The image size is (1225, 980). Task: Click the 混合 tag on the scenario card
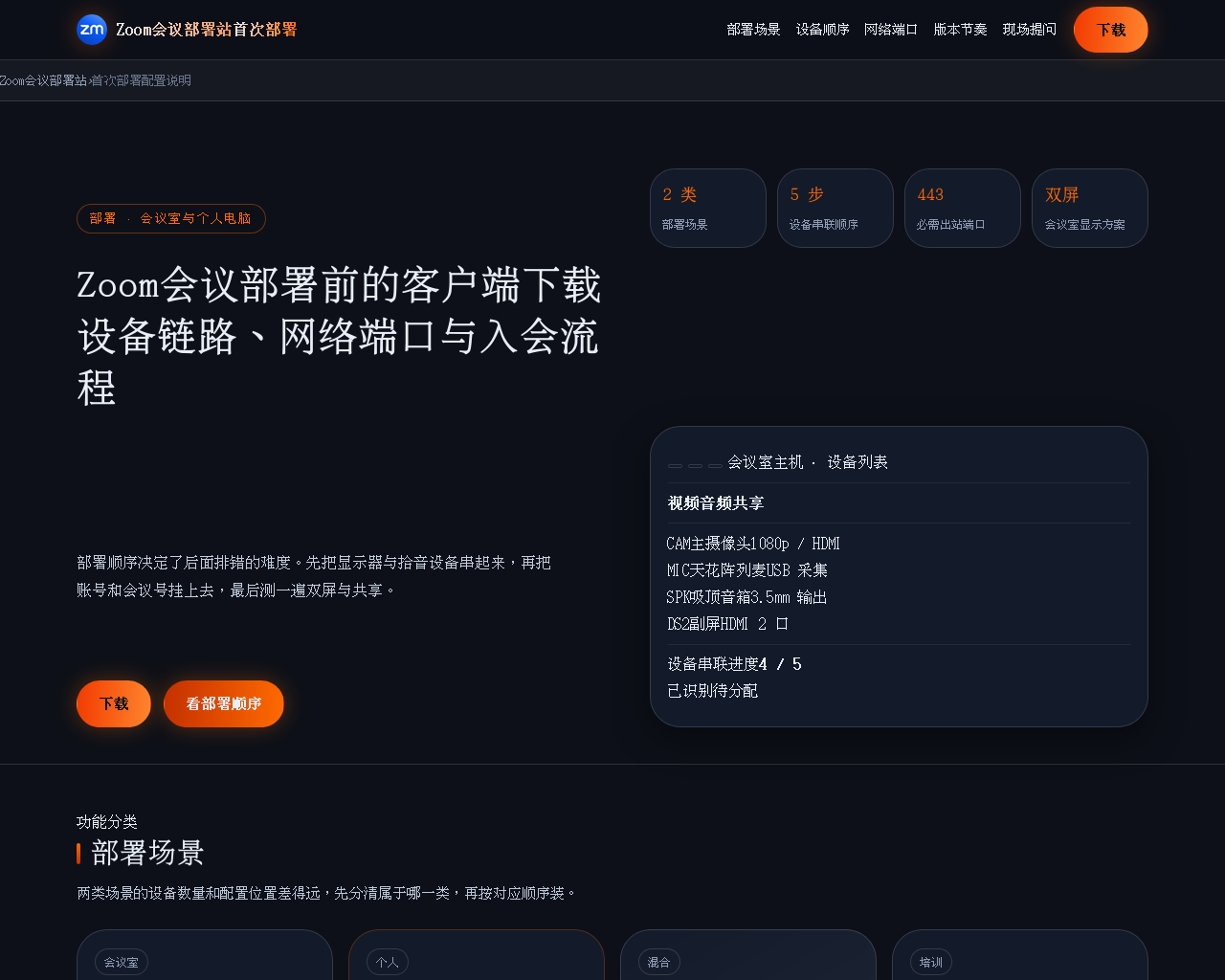click(659, 962)
